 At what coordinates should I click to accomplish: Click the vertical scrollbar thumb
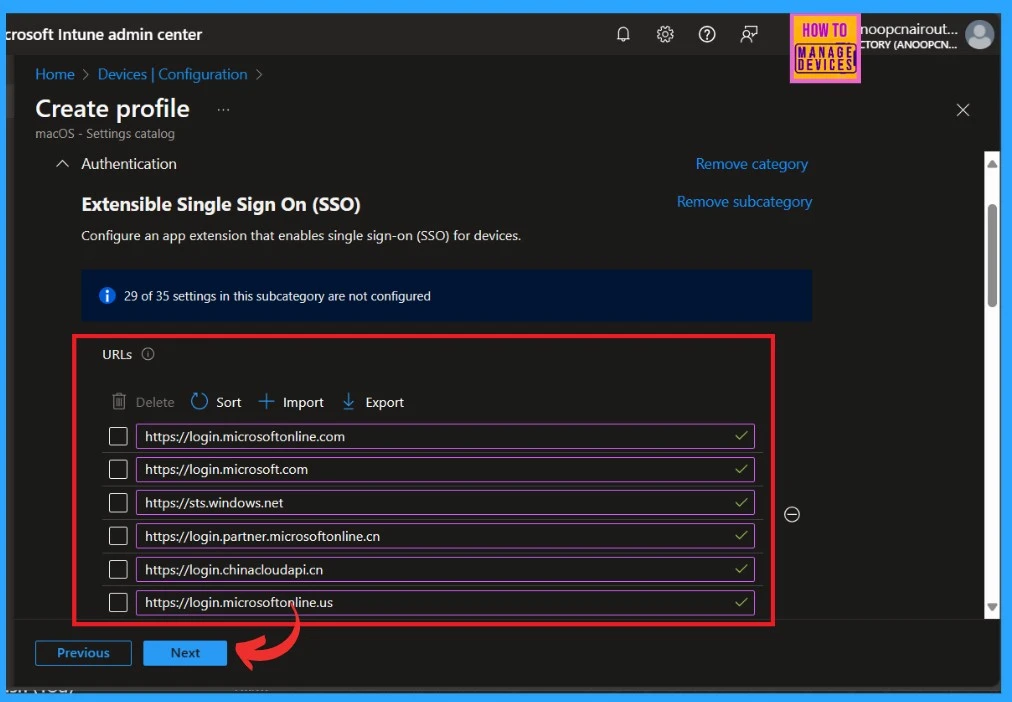coord(992,256)
